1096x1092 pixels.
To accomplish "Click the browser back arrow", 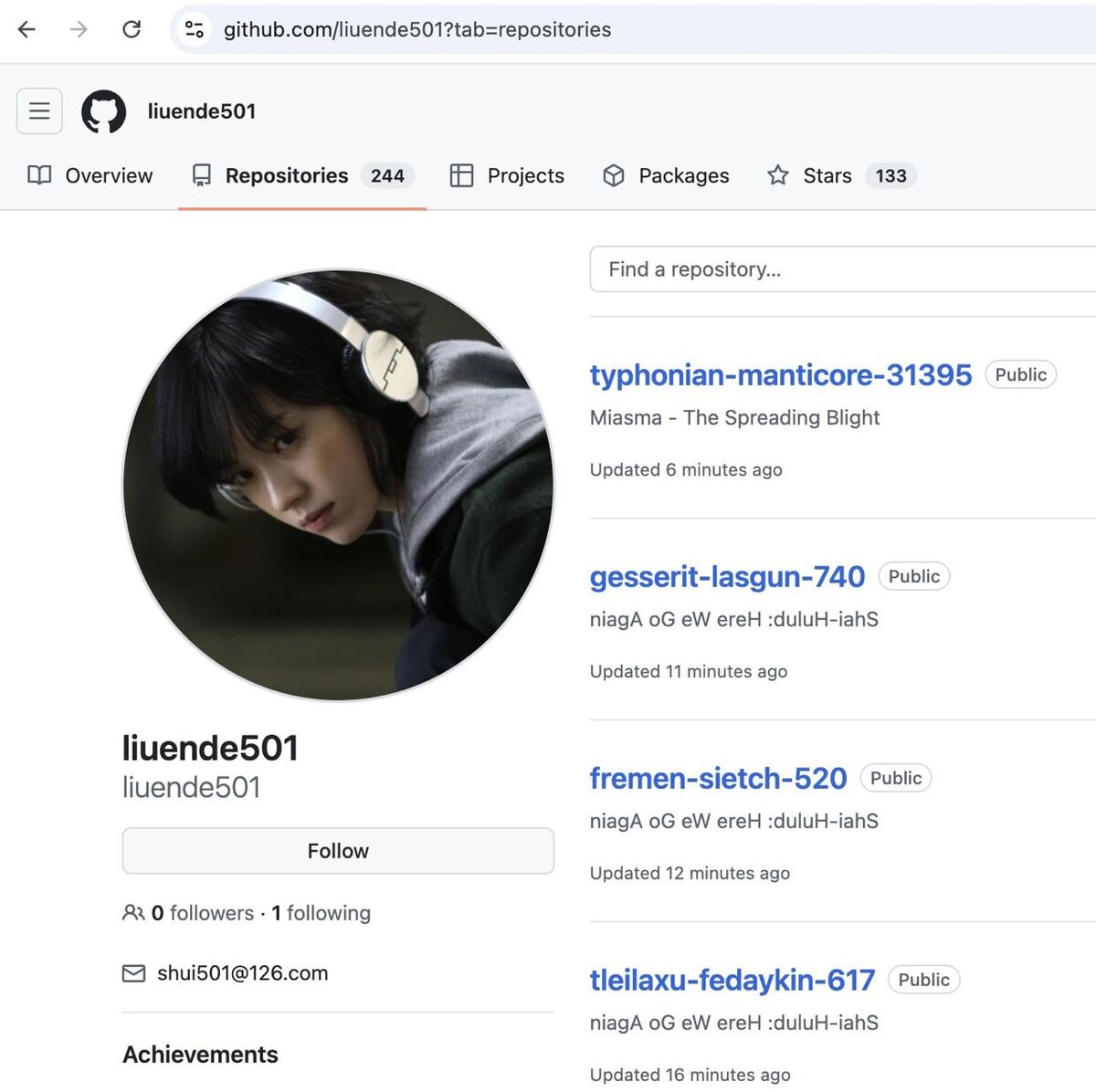I will coord(27,29).
